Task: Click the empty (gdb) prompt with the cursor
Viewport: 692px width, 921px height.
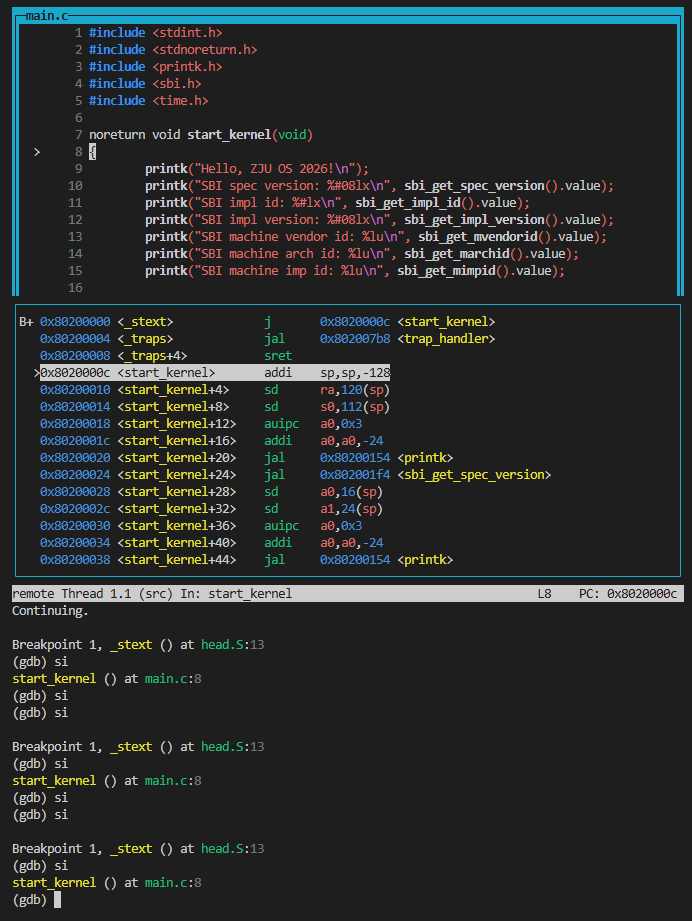Action: click(x=36, y=900)
